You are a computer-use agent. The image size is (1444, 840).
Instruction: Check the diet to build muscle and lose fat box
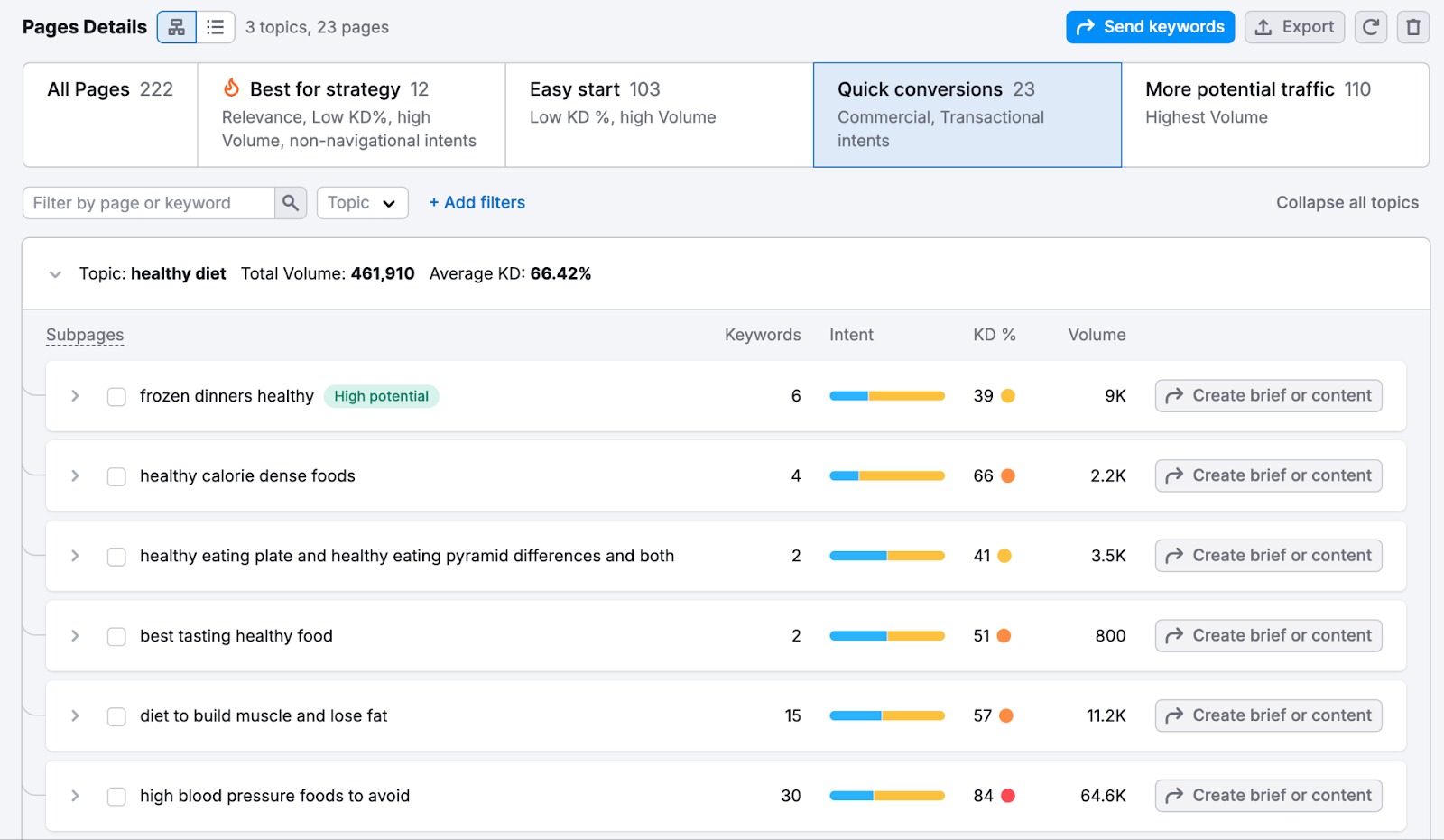[116, 716]
